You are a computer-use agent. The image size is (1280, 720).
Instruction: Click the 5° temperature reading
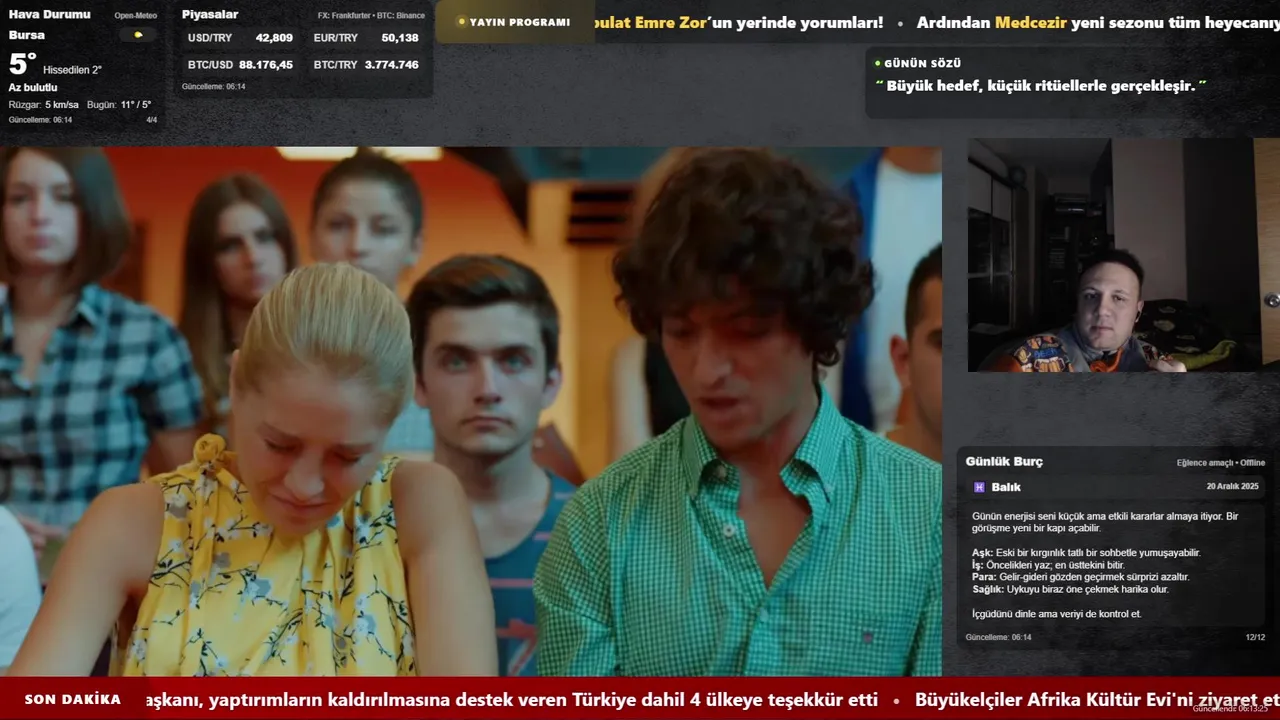22,64
